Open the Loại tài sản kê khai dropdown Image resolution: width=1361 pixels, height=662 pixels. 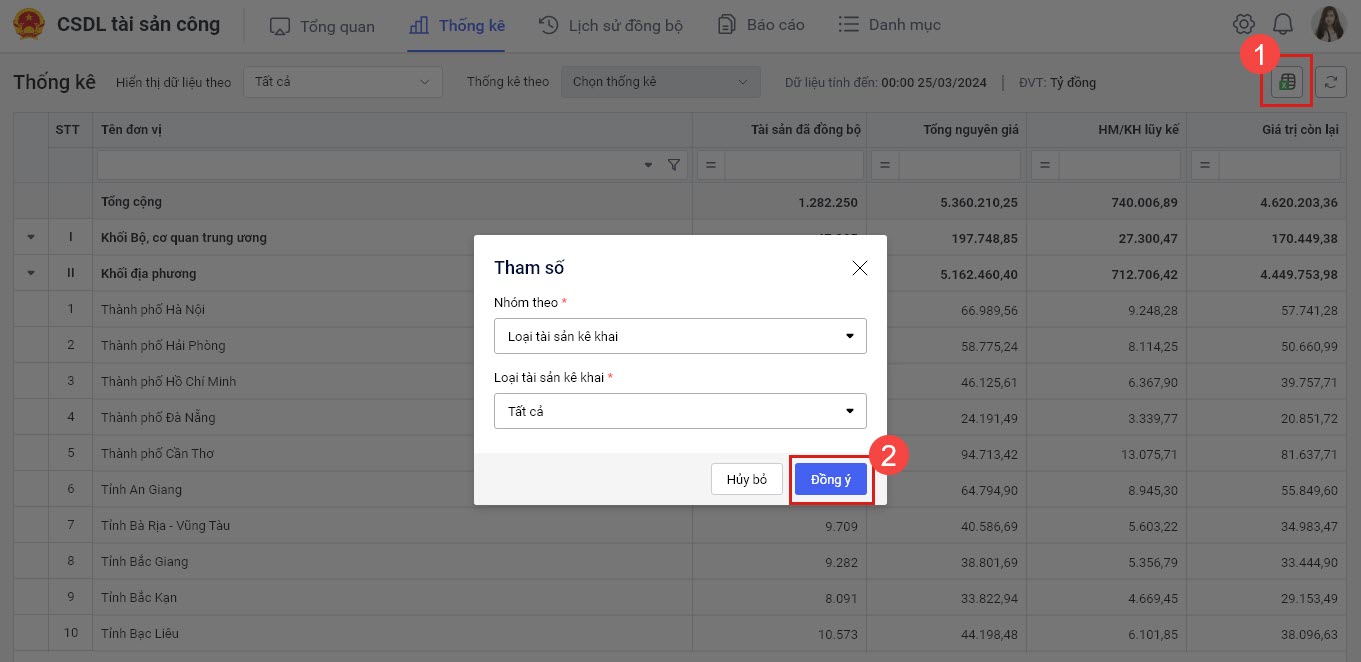pyautogui.click(x=680, y=411)
